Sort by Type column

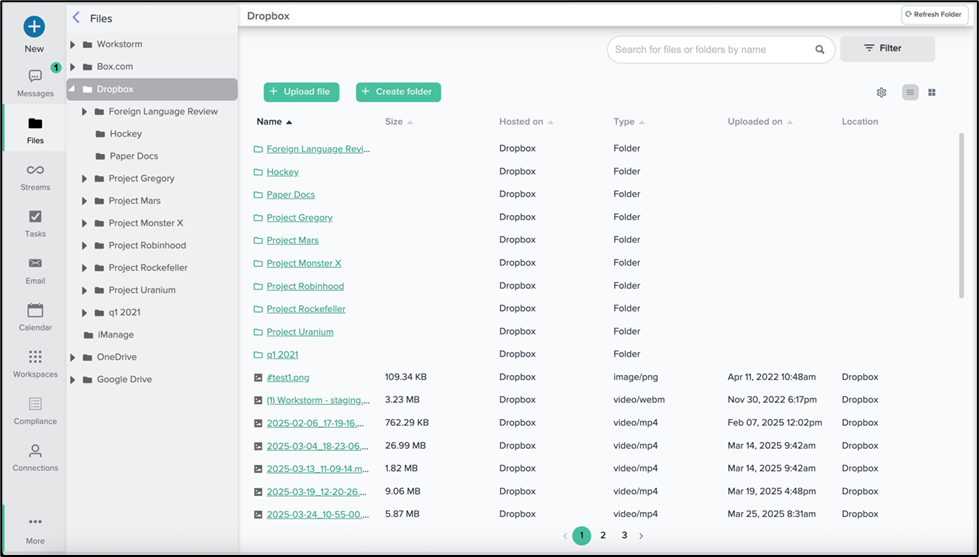(x=629, y=122)
